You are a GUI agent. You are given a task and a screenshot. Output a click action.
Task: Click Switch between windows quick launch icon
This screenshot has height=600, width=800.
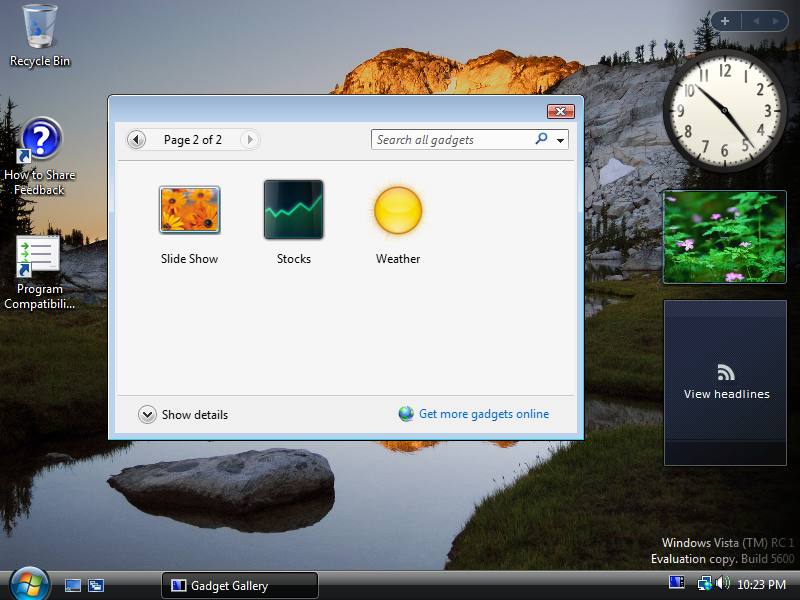95,585
